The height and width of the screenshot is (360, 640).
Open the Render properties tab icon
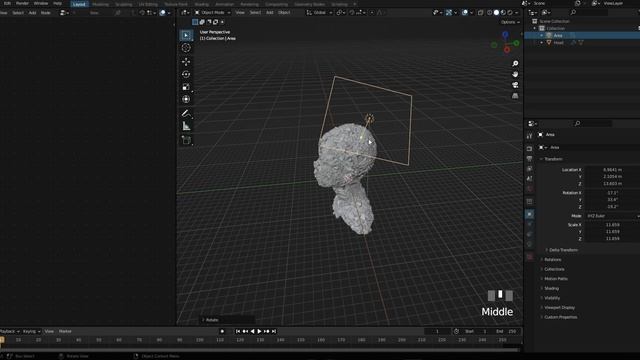(x=529, y=149)
